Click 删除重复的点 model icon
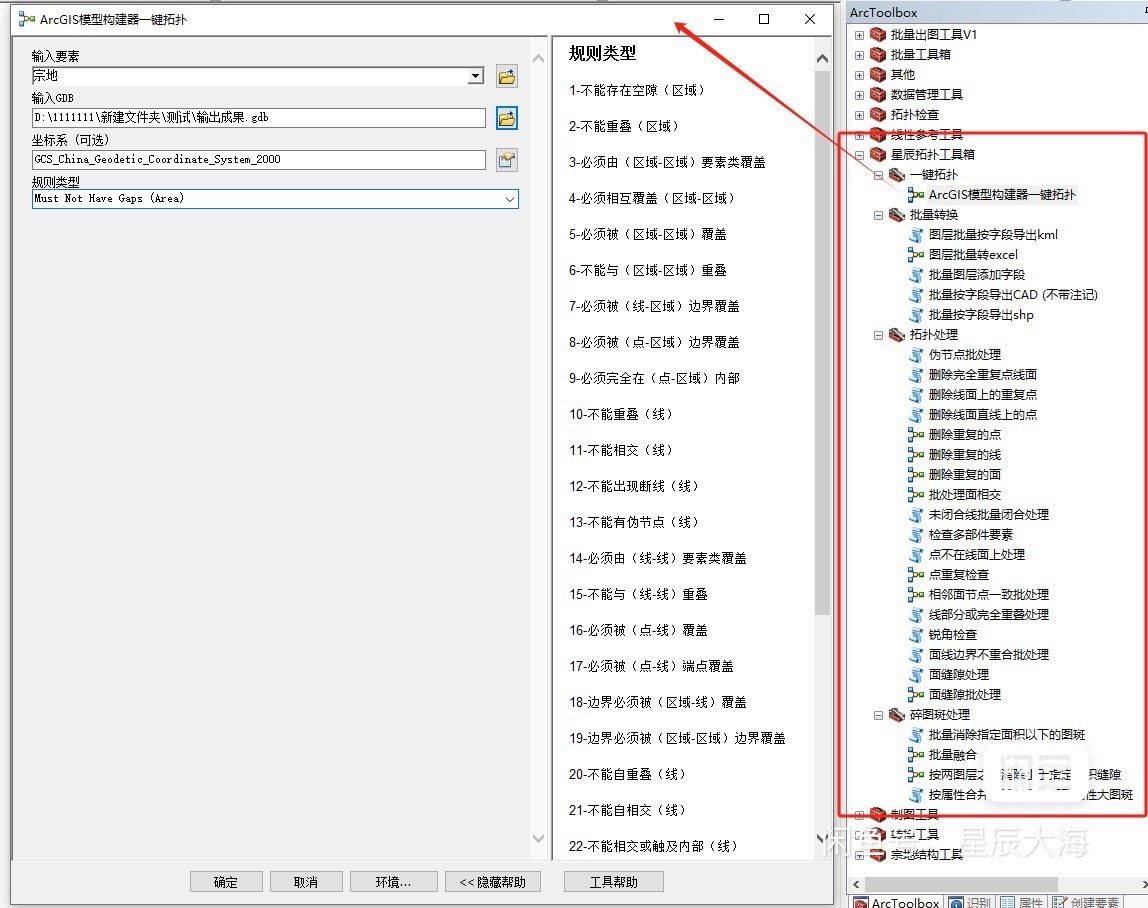 [x=916, y=435]
